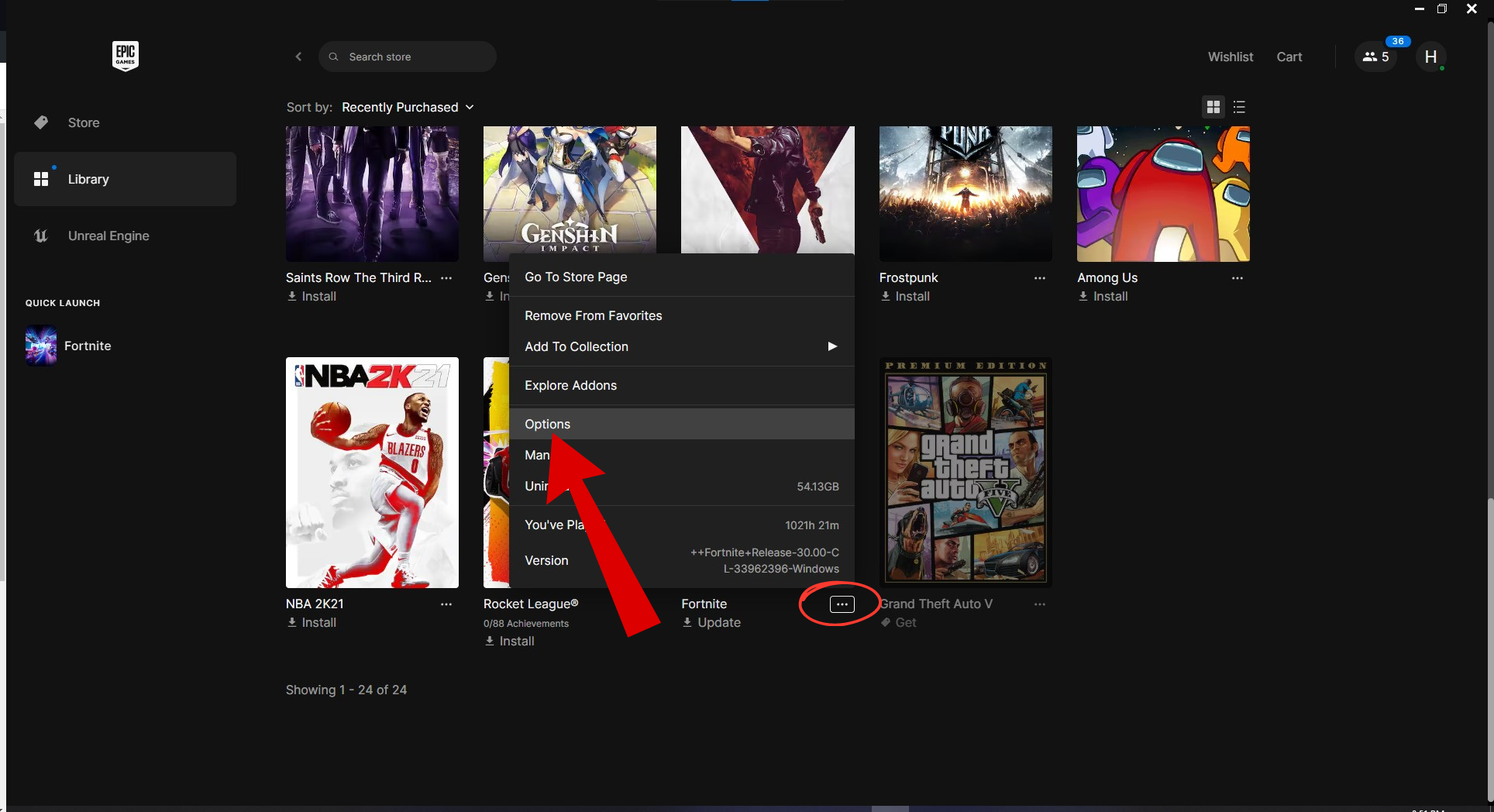Viewport: 1494px width, 812px height.
Task: Open the Saints Row cover thumbnail
Action: tap(372, 194)
